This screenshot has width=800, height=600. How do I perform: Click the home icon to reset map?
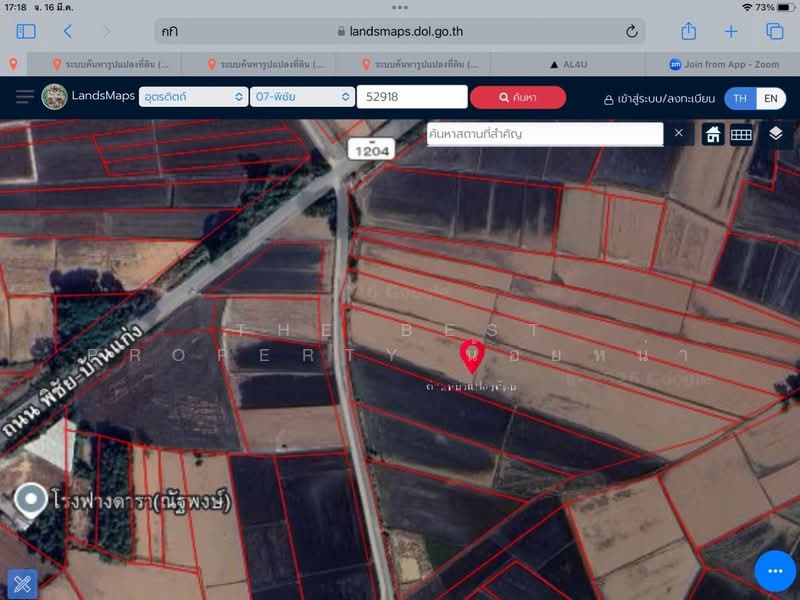click(715, 133)
